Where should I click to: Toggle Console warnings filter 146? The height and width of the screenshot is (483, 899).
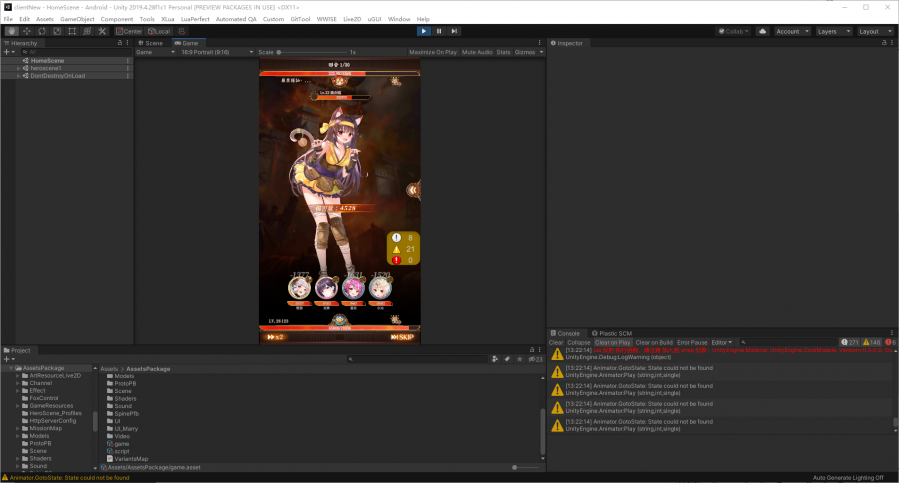pyautogui.click(x=871, y=342)
